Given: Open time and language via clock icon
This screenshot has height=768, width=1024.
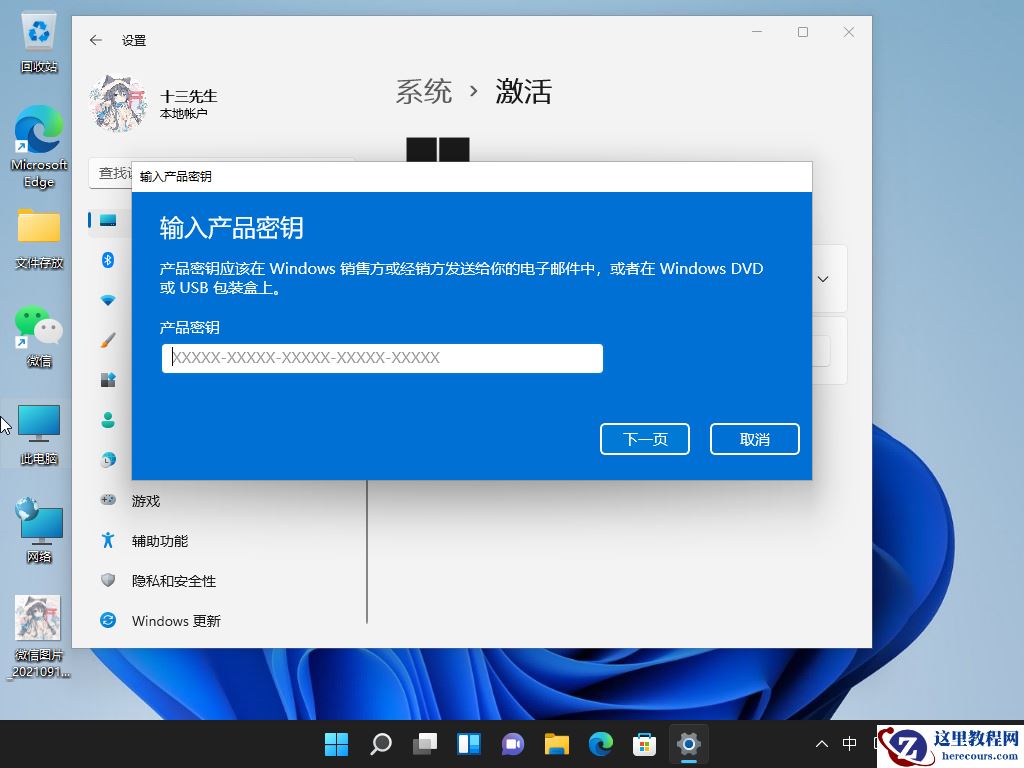Looking at the screenshot, I should click(107, 460).
